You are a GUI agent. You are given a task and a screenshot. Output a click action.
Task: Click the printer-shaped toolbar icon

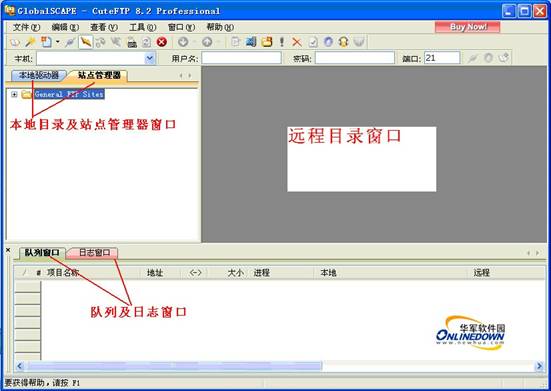[132, 43]
